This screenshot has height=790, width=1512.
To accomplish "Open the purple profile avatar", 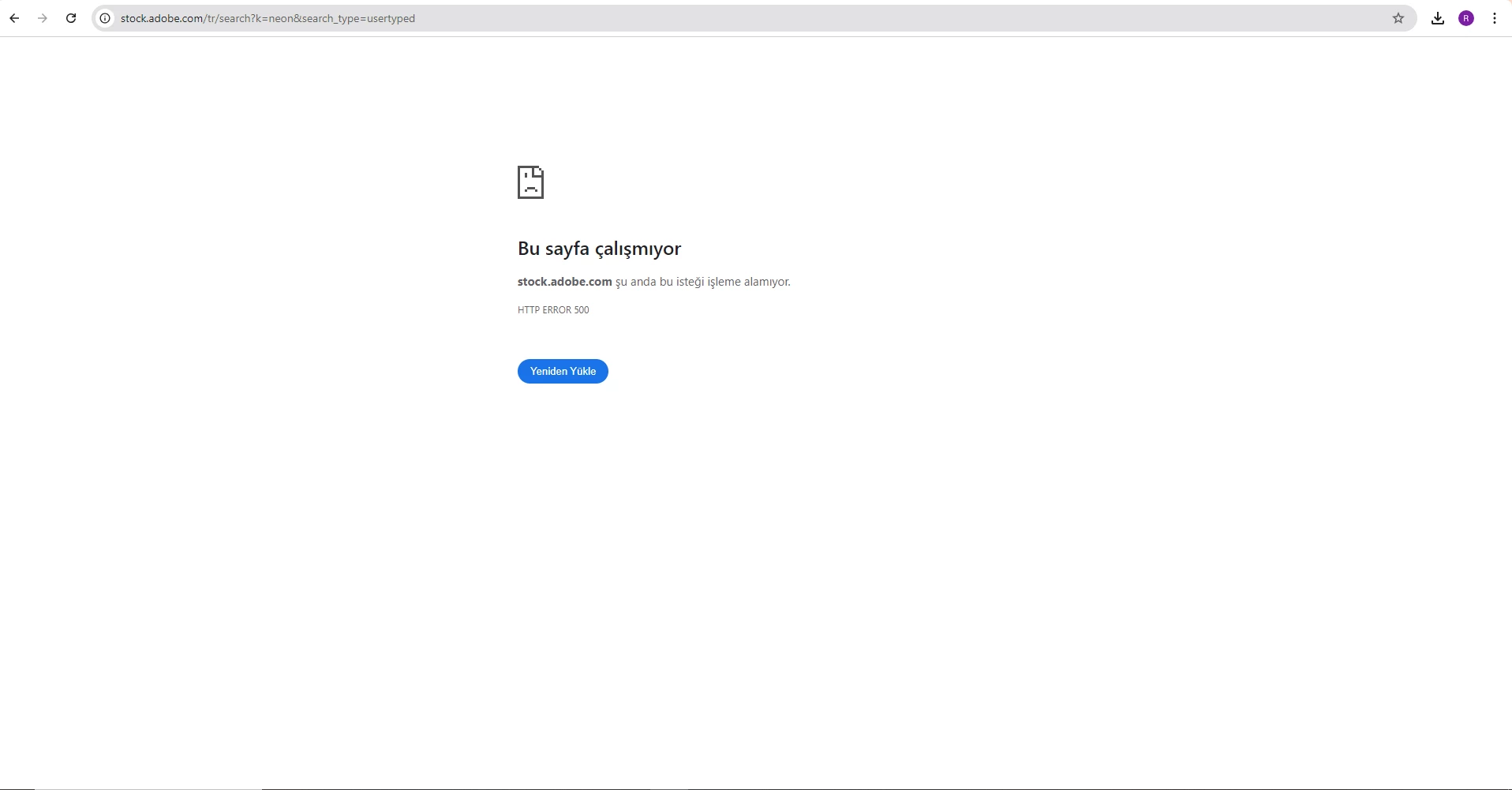I will tap(1466, 18).
